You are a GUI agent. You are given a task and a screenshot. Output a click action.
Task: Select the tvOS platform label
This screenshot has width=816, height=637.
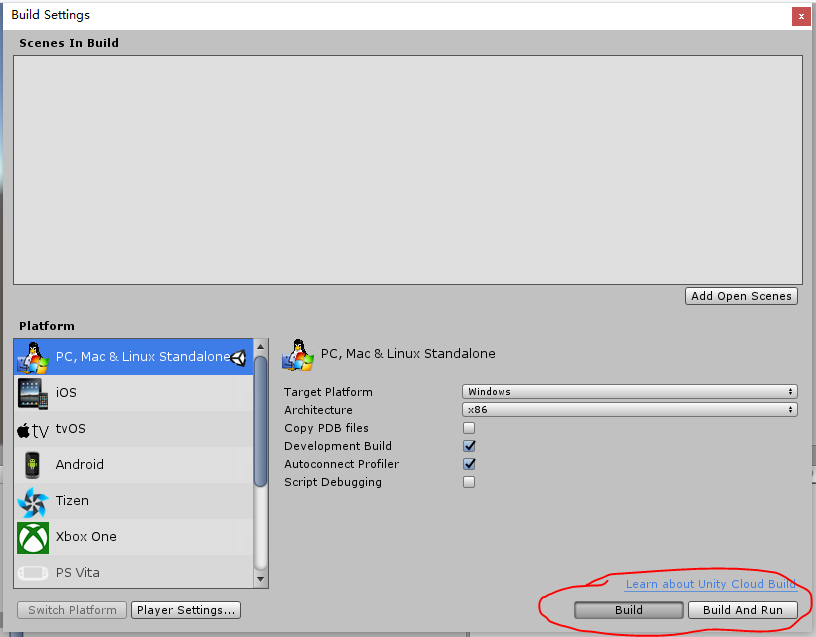coord(71,428)
